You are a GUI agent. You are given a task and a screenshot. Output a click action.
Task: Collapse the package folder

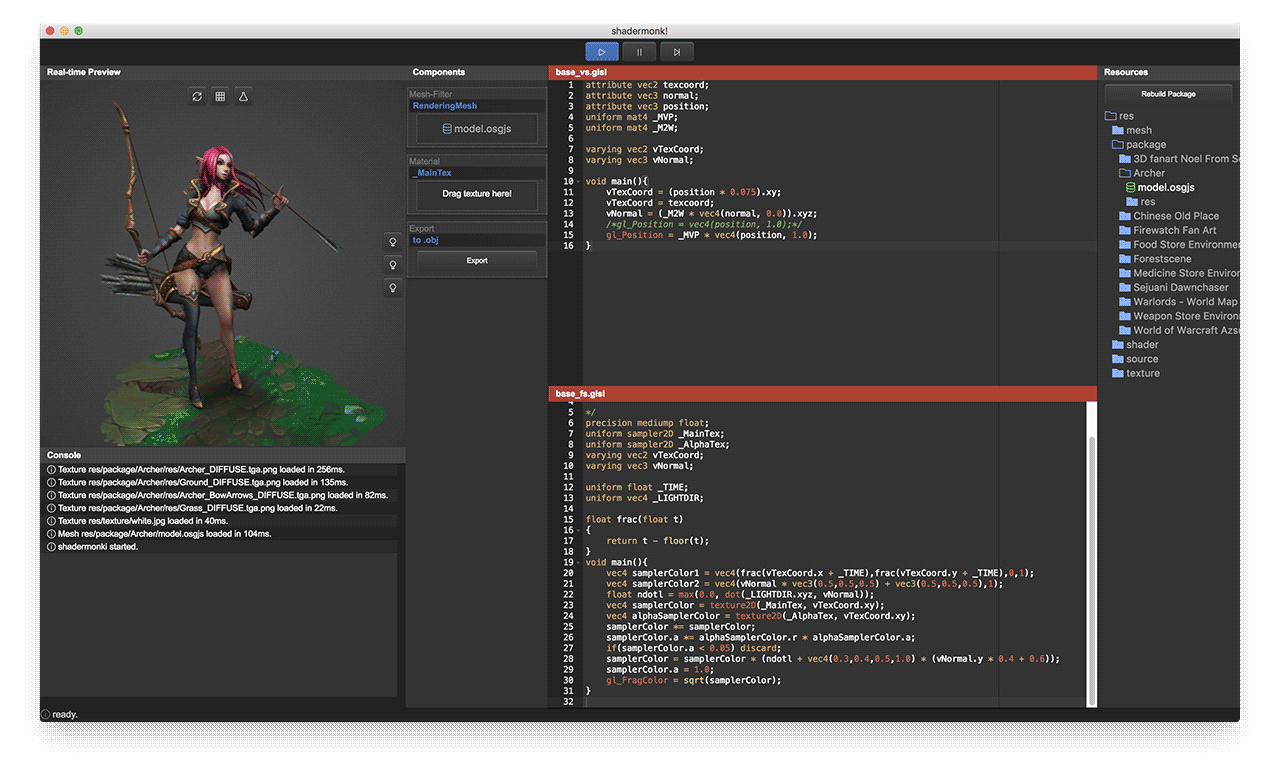click(1138, 144)
